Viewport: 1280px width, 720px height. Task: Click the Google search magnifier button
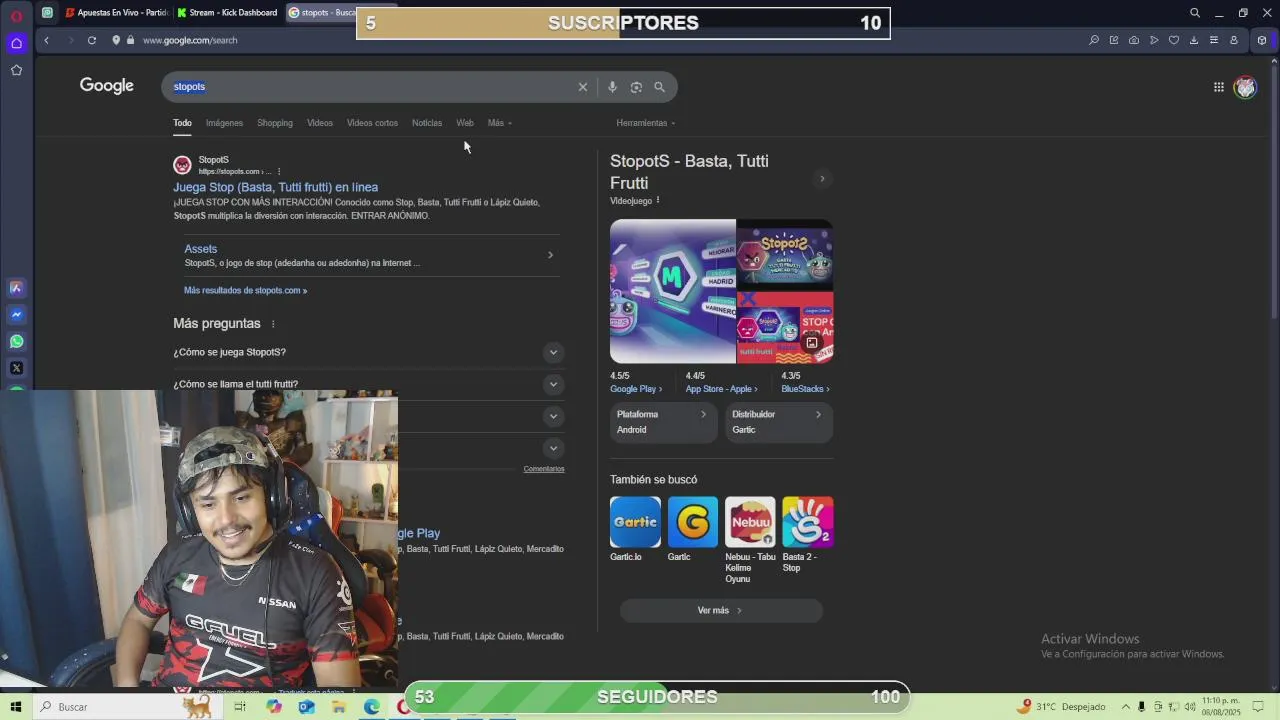click(659, 87)
